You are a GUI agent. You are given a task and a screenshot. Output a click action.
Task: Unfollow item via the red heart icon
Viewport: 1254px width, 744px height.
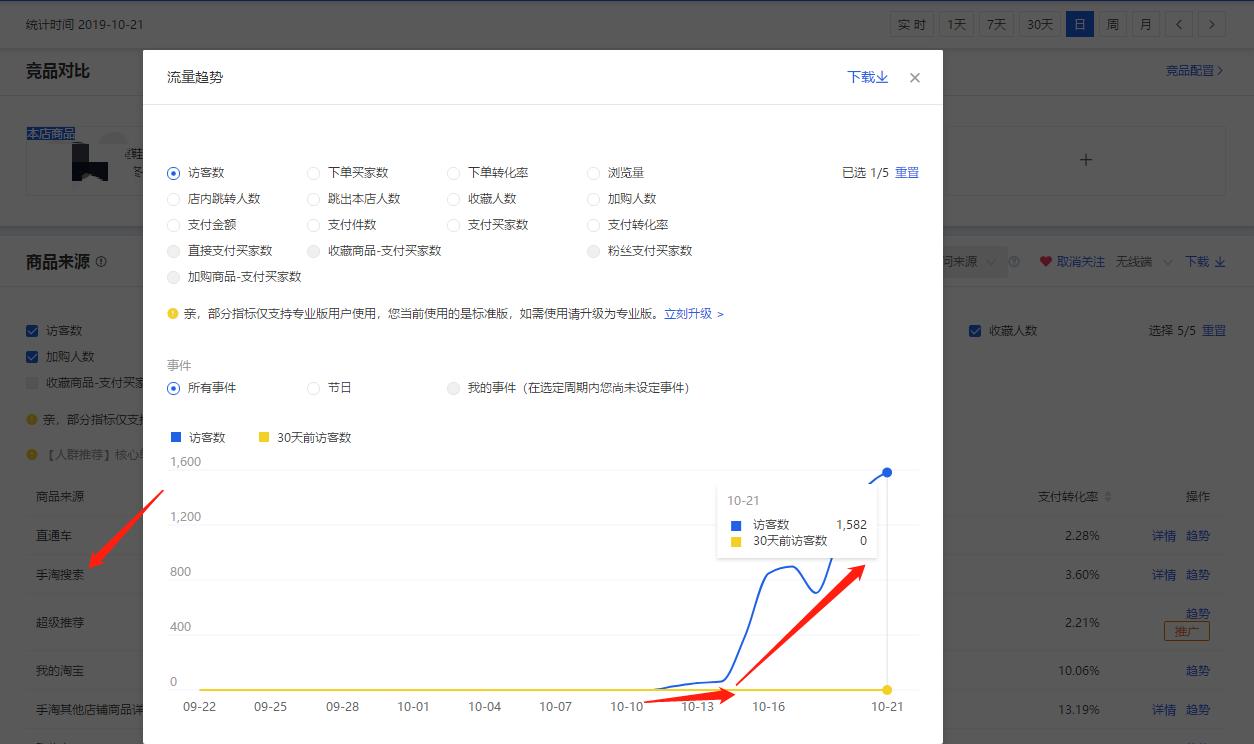[1046, 261]
